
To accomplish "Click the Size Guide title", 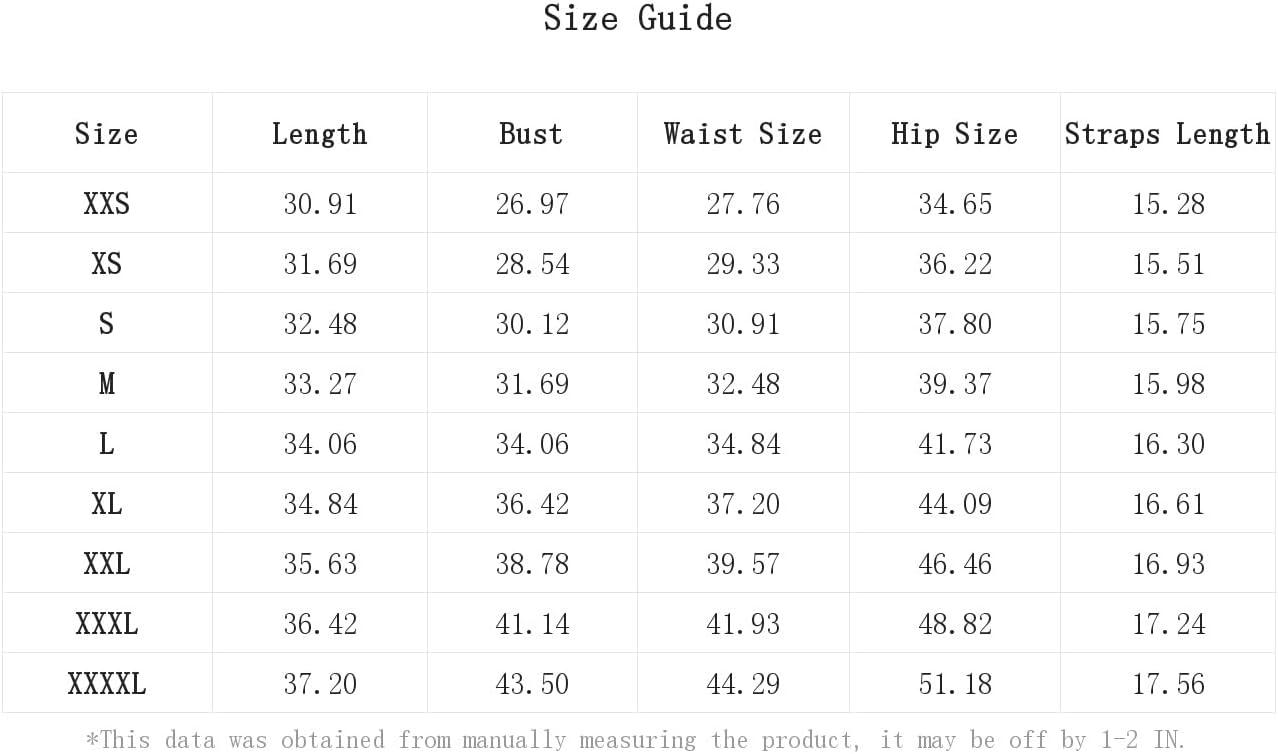I will pyautogui.click(x=638, y=18).
